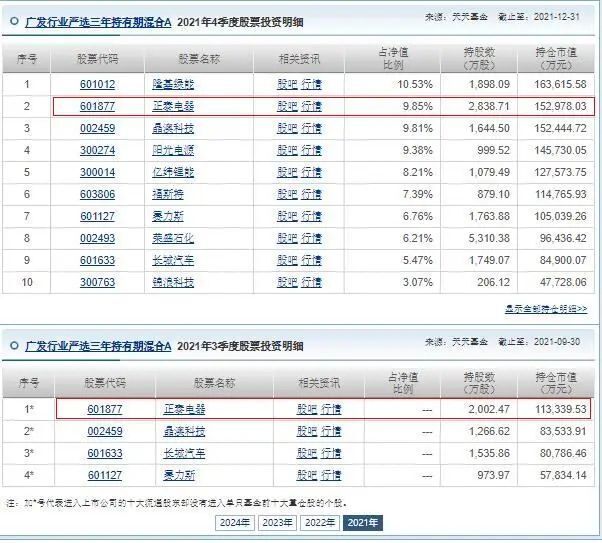Open fund link in 2021年4季度 section header

coord(98,22)
